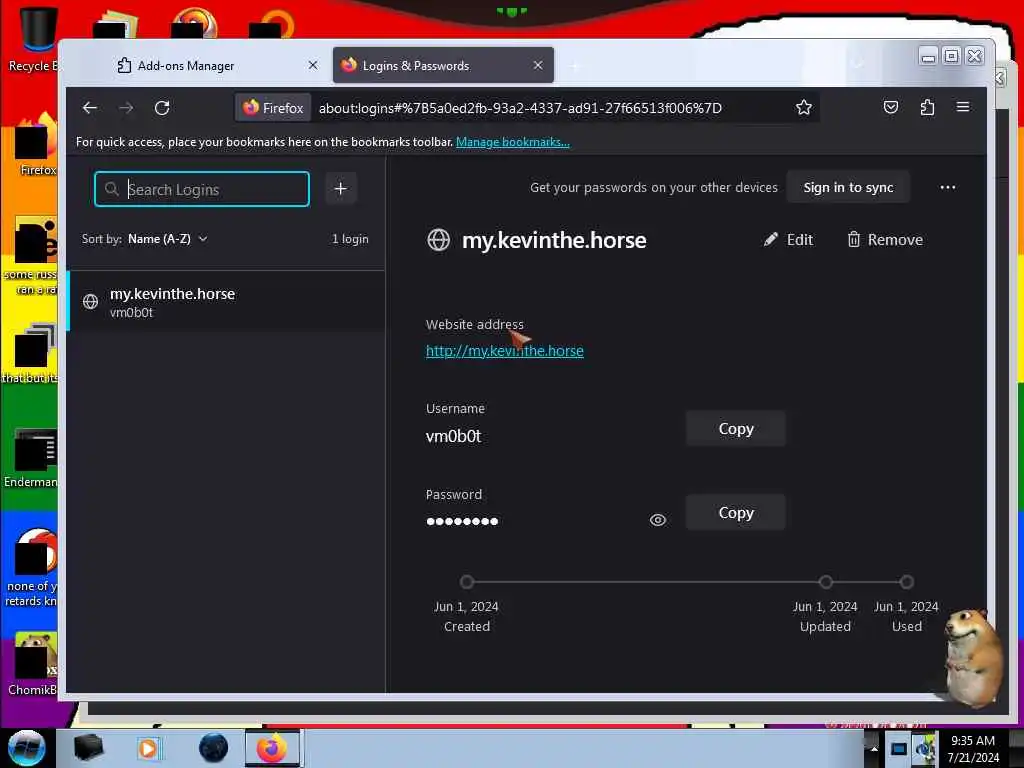Open the Manage bookmarks link
This screenshot has height=768, width=1024.
[x=513, y=142]
